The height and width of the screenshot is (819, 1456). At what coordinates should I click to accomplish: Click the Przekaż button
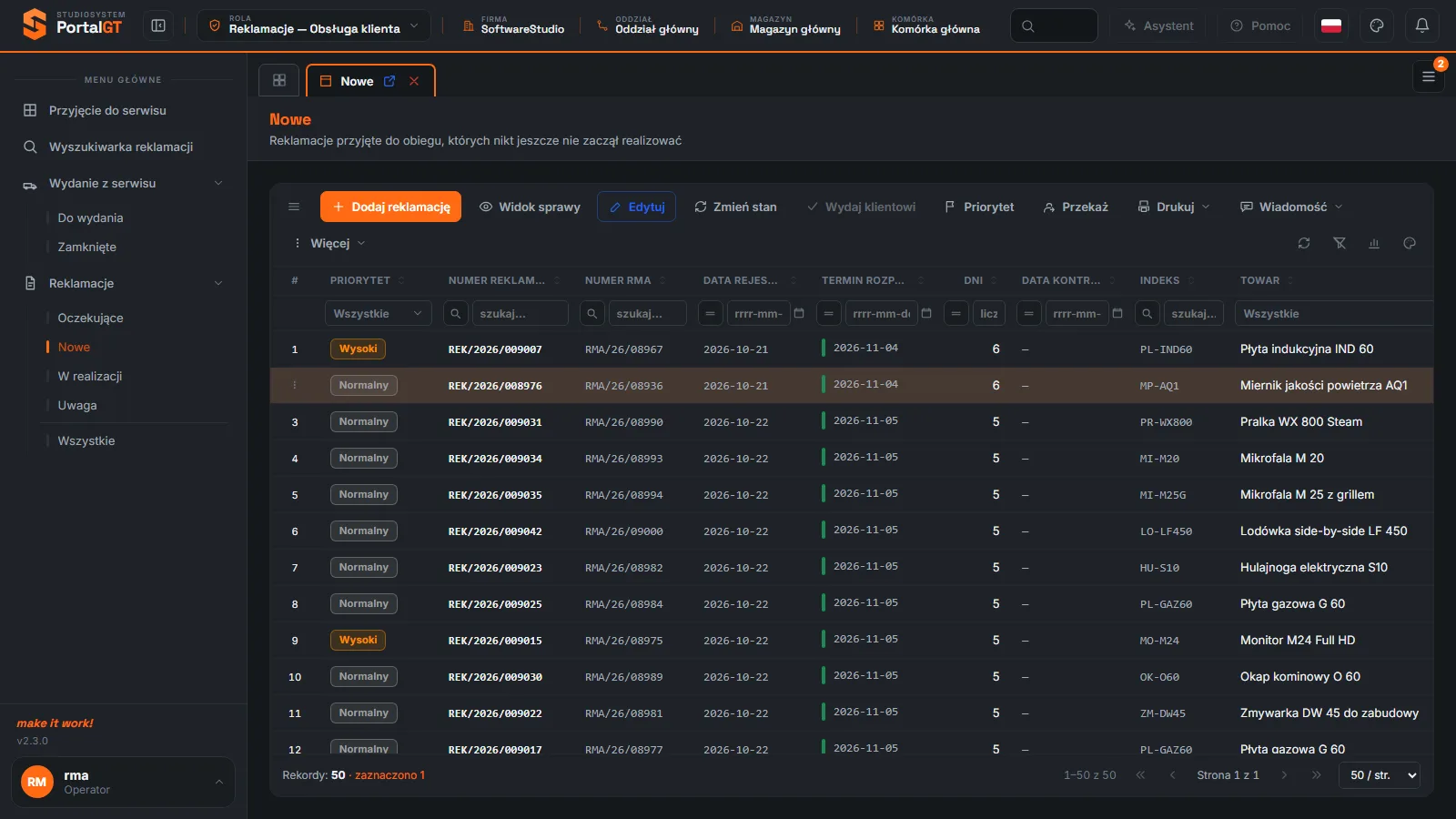tap(1076, 207)
